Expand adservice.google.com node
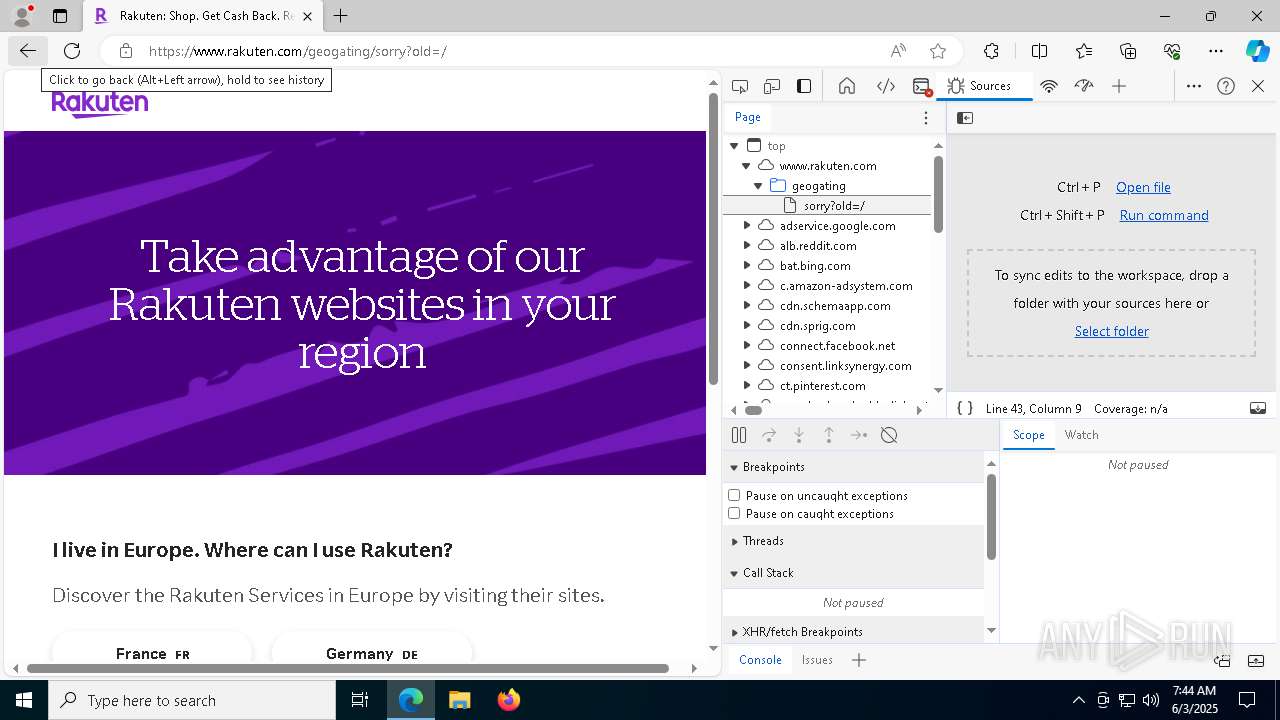This screenshot has width=1280, height=720. coord(746,226)
